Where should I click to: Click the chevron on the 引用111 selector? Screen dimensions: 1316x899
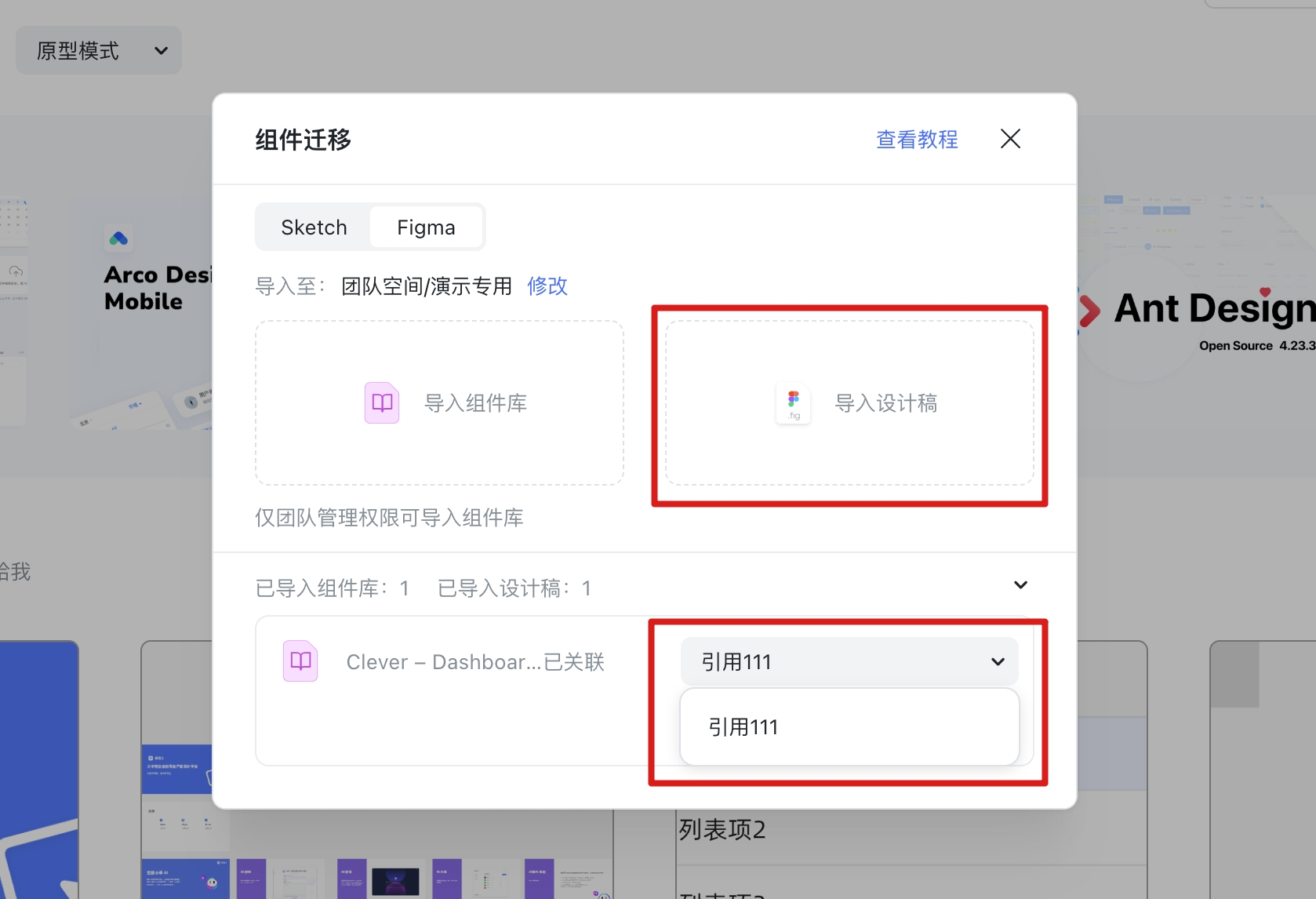point(997,661)
